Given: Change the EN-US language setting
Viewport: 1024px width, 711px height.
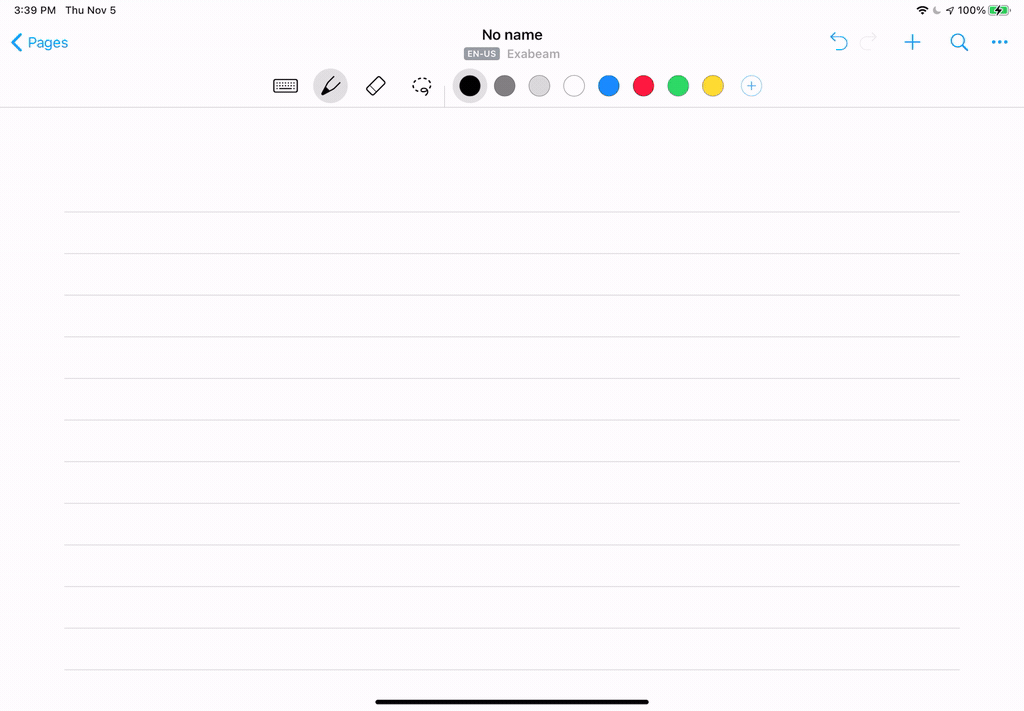Looking at the screenshot, I should 481,54.
